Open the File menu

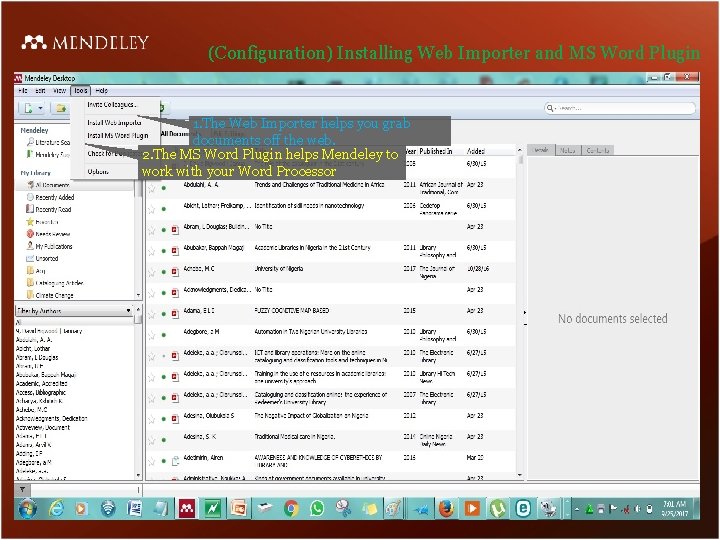pos(23,90)
